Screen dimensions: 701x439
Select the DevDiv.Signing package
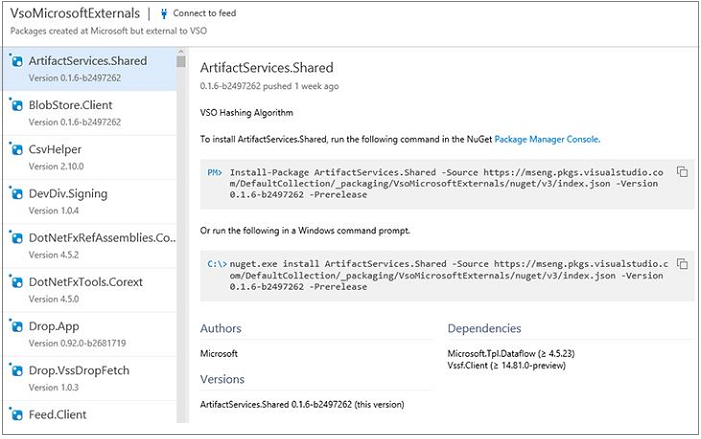(90, 202)
